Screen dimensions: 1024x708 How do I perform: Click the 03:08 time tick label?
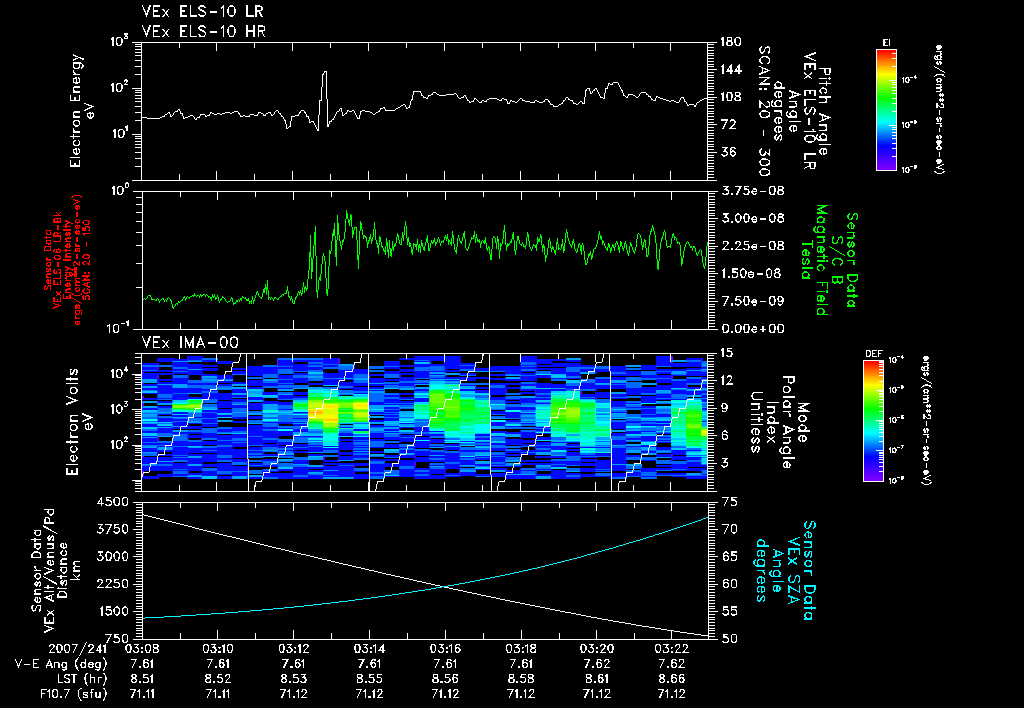point(142,649)
